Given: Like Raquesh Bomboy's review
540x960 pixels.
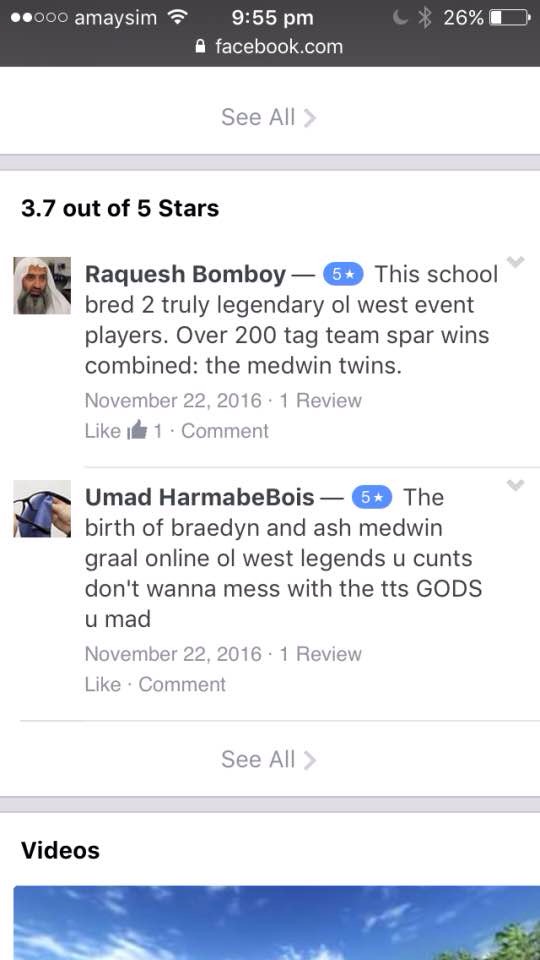Looking at the screenshot, I should 103,431.
